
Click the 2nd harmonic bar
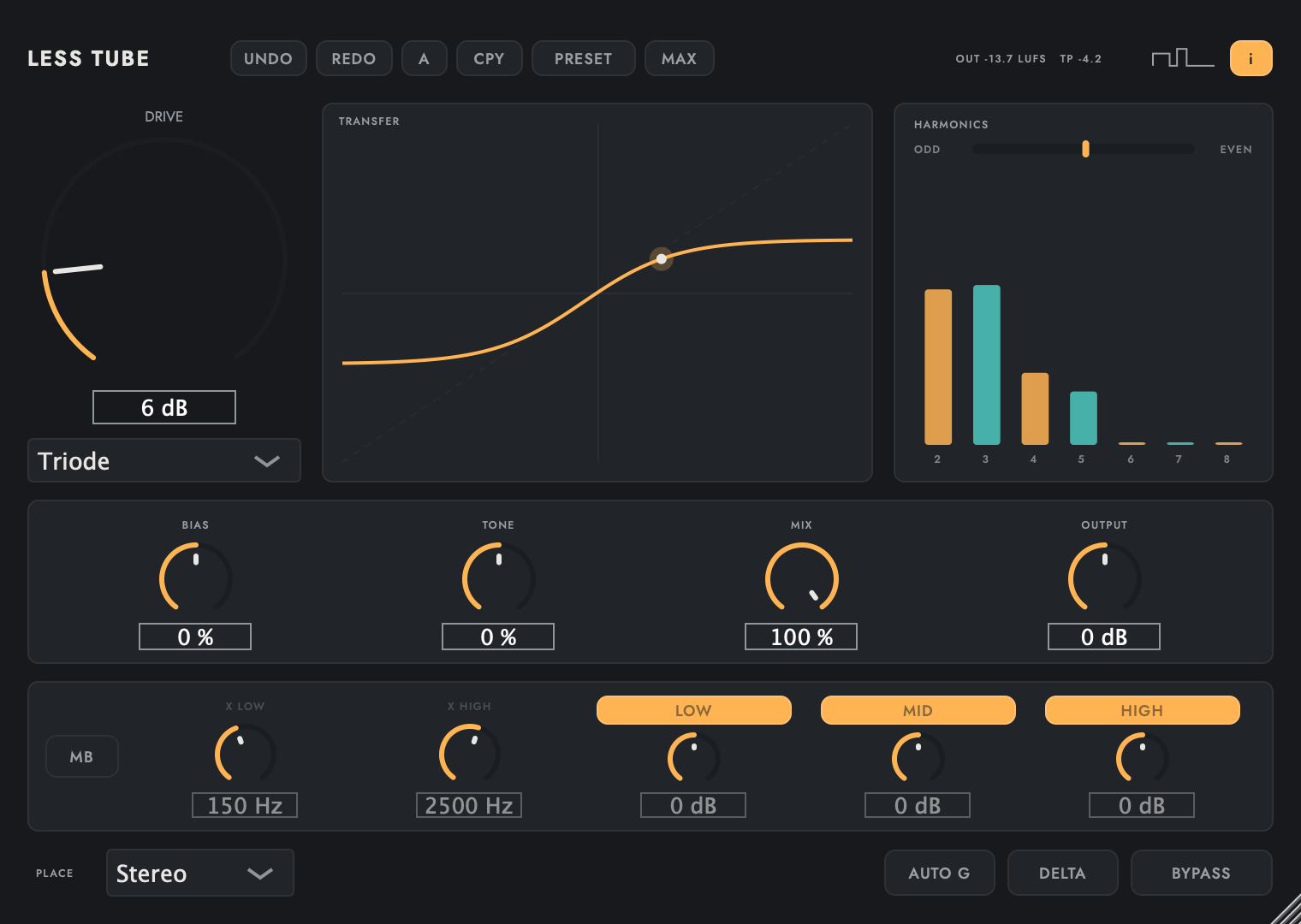938,367
